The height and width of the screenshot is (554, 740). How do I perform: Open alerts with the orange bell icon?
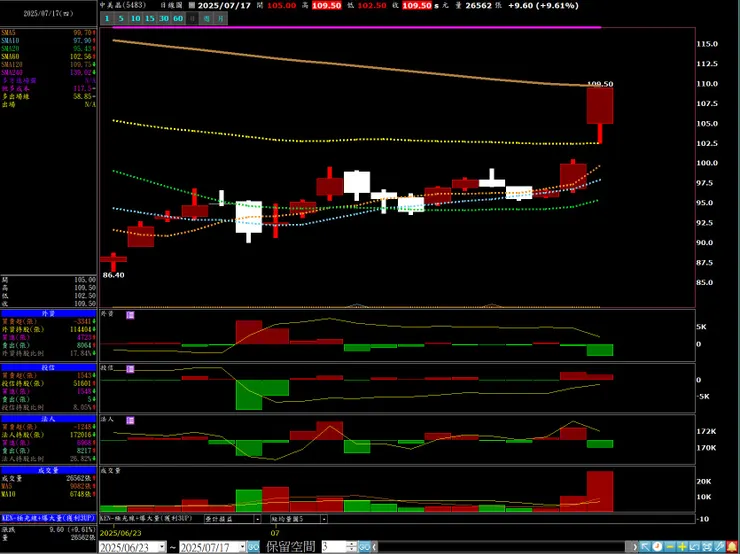pyautogui.click(x=732, y=547)
